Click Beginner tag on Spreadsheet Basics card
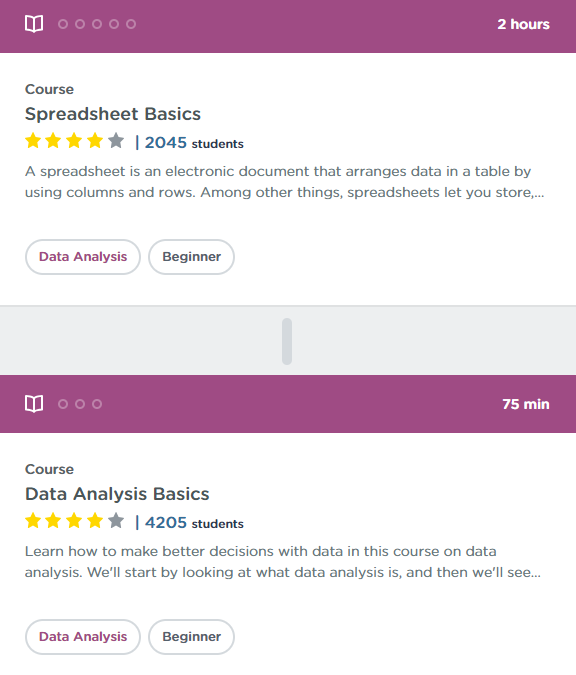The image size is (576, 675). [192, 257]
